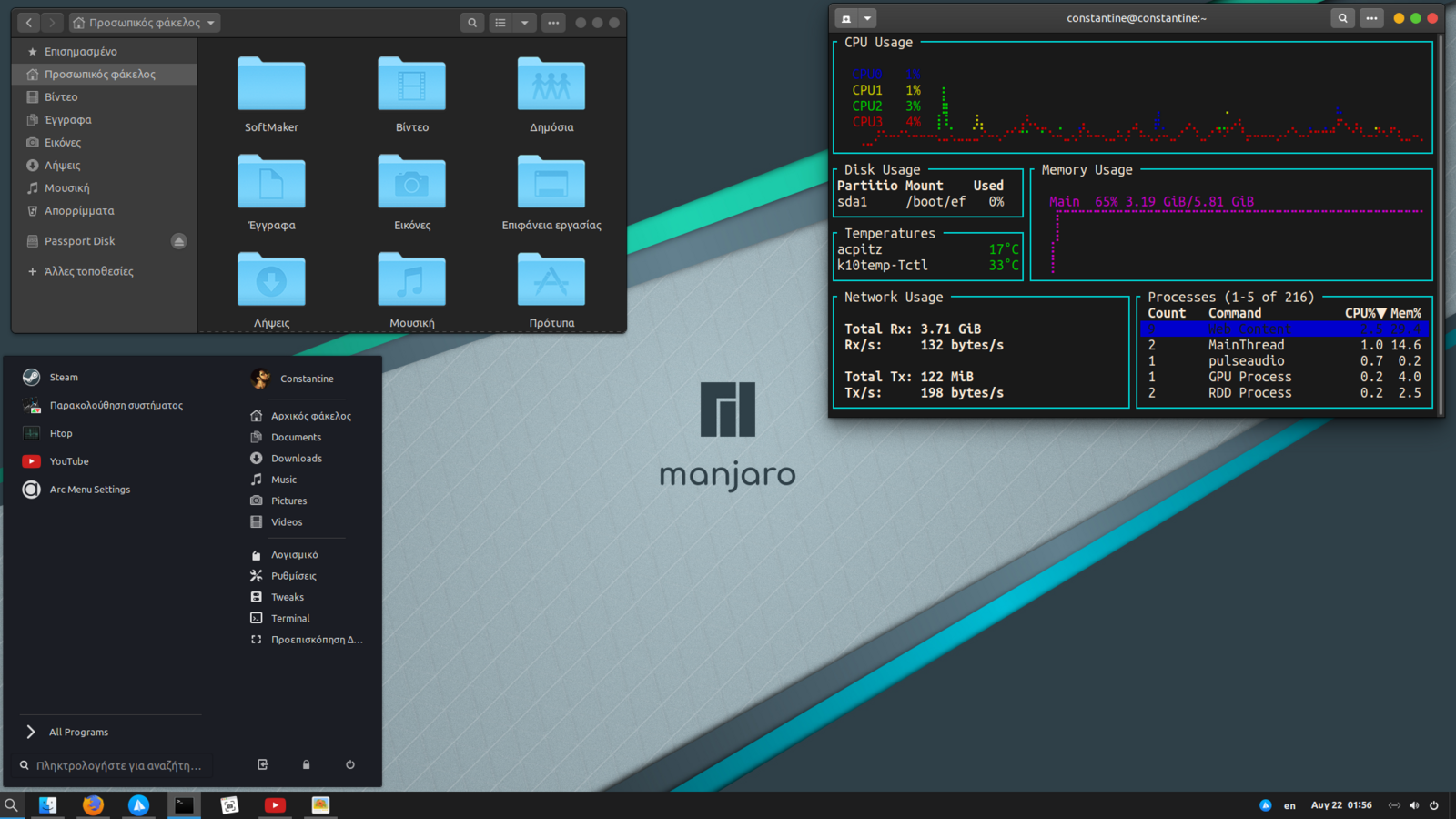Select Εικόνες in the sidebar
Screen dimensions: 1456x819
tap(105, 142)
